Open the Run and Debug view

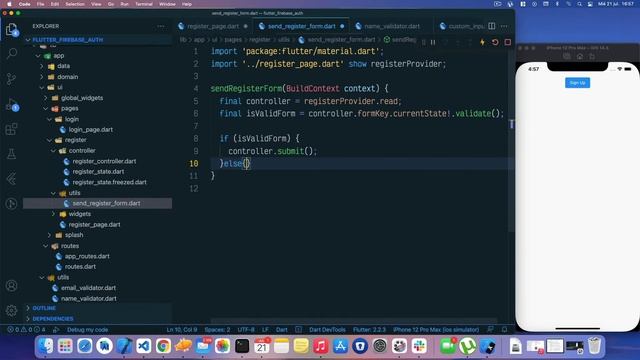pyautogui.click(x=11, y=104)
